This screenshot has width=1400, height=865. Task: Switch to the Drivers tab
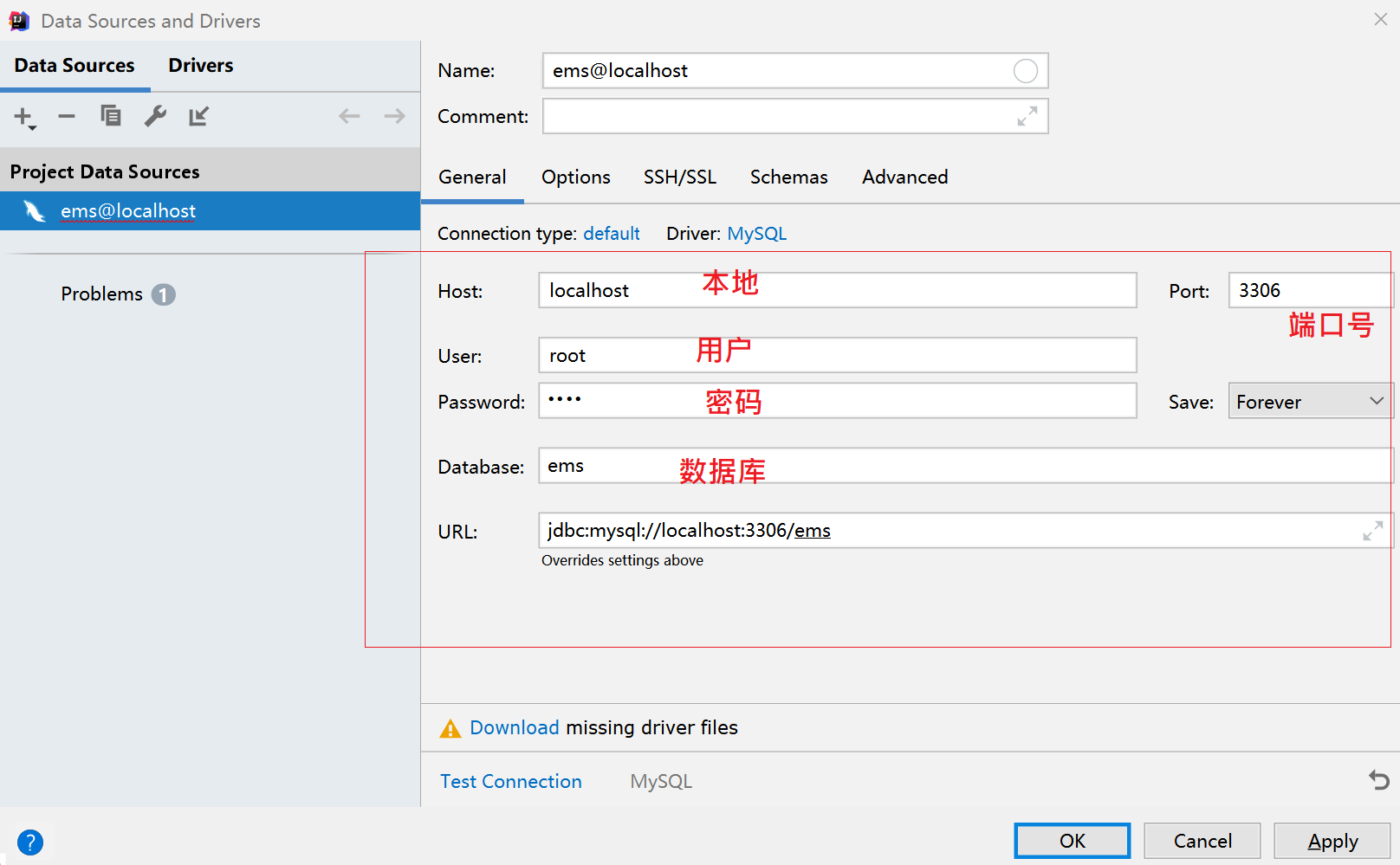click(x=200, y=66)
